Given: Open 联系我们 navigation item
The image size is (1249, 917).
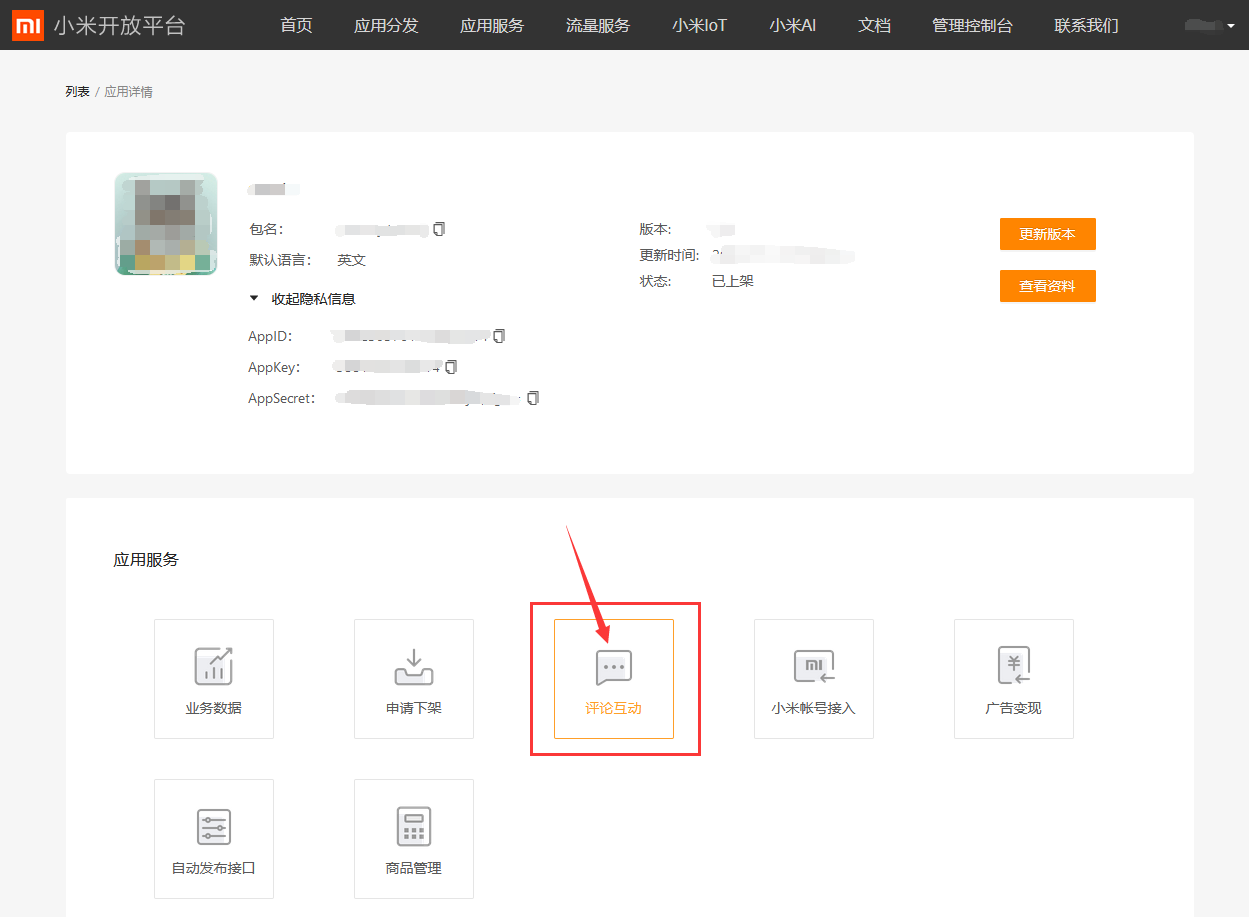Looking at the screenshot, I should click(1086, 25).
